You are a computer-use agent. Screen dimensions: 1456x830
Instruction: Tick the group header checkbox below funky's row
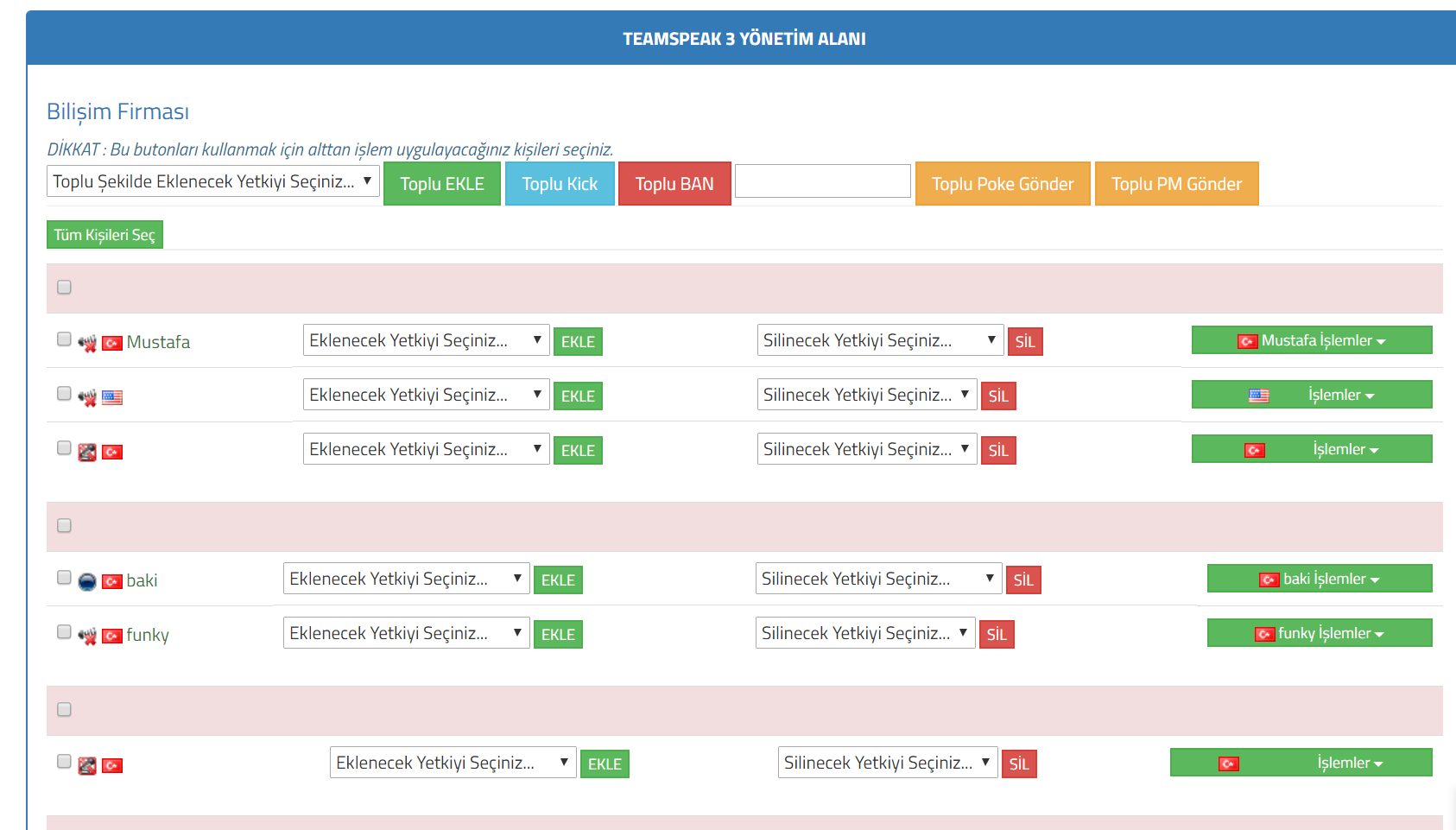pos(64,709)
